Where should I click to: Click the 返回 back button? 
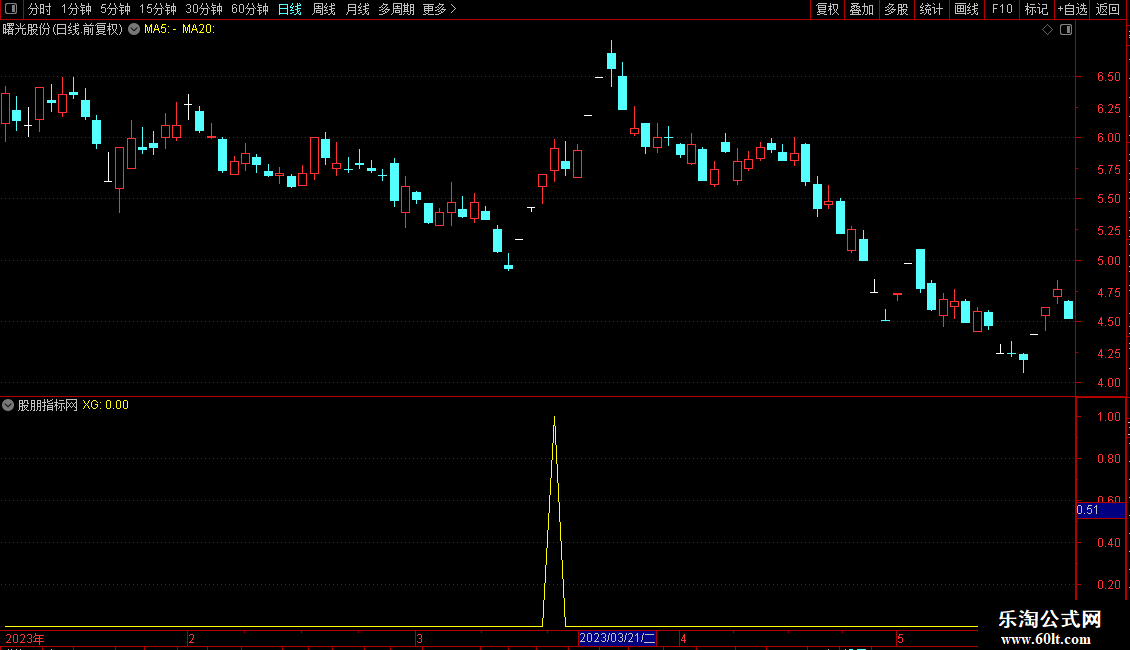point(1108,9)
